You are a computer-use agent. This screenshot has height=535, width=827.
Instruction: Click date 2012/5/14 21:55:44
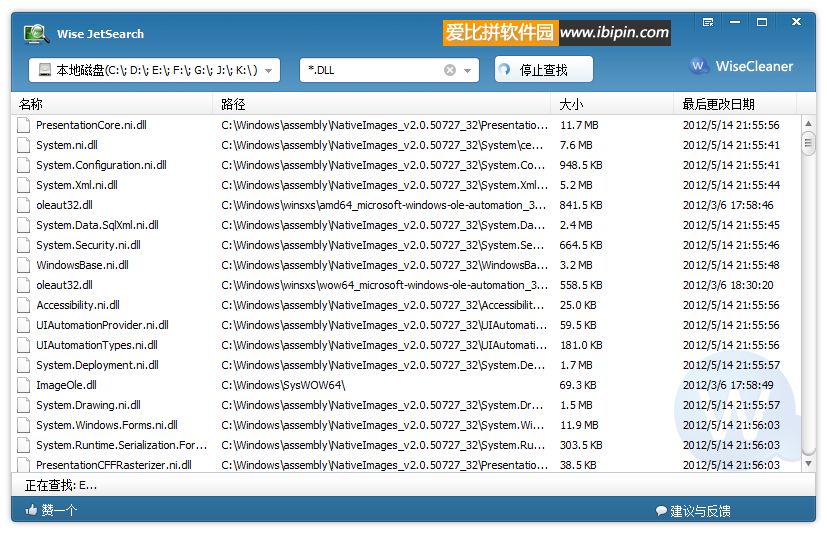pos(731,185)
